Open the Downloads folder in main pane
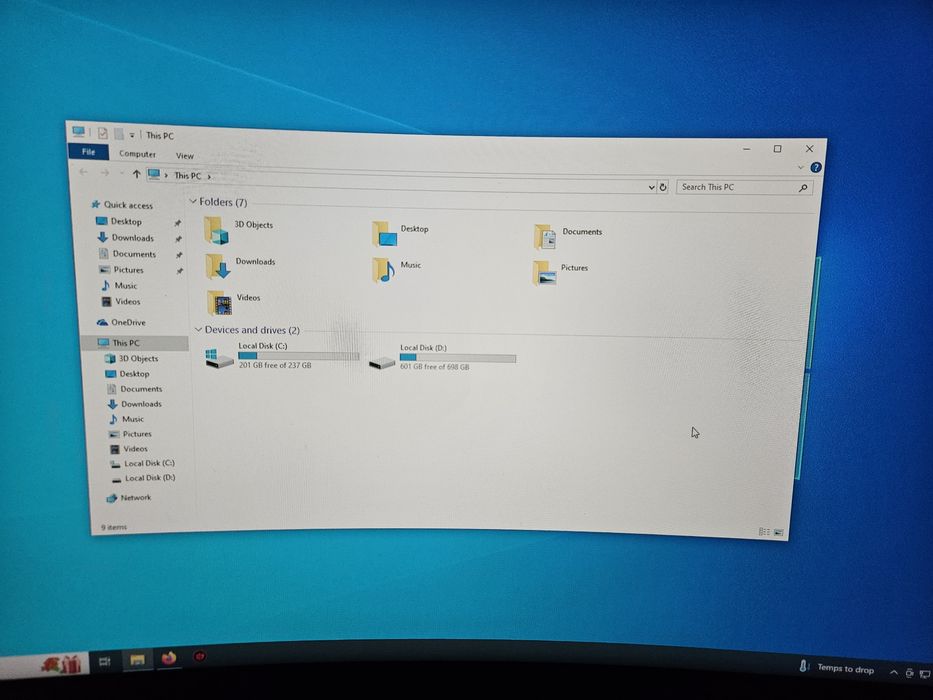Viewport: 933px width, 700px height. click(x=218, y=267)
